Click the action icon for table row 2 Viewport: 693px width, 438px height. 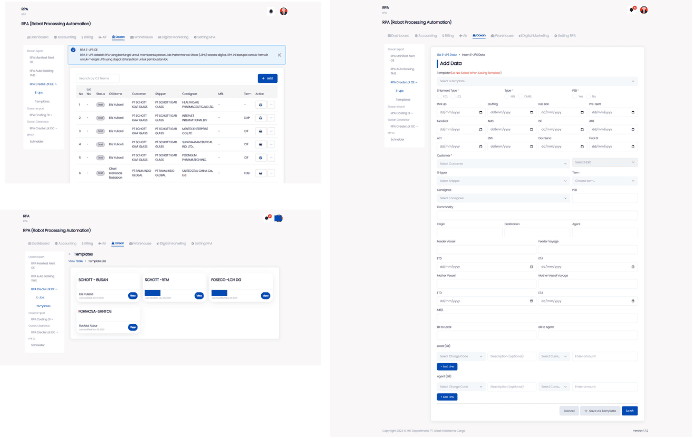click(261, 118)
